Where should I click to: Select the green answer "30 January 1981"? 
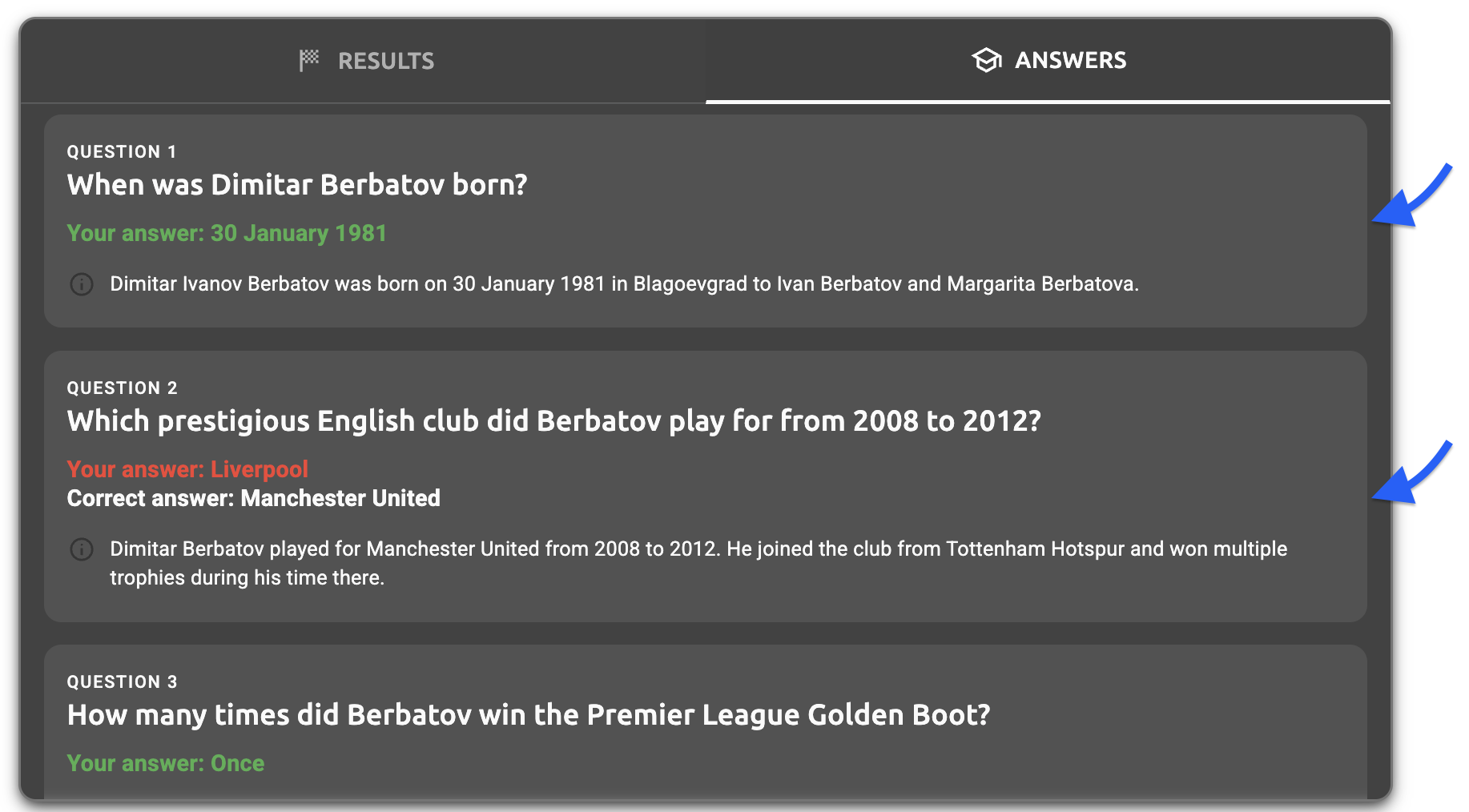pos(227,233)
